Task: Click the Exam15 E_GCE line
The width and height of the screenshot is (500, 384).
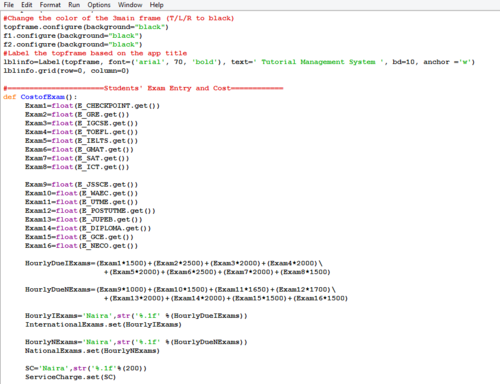Action: pos(79,237)
